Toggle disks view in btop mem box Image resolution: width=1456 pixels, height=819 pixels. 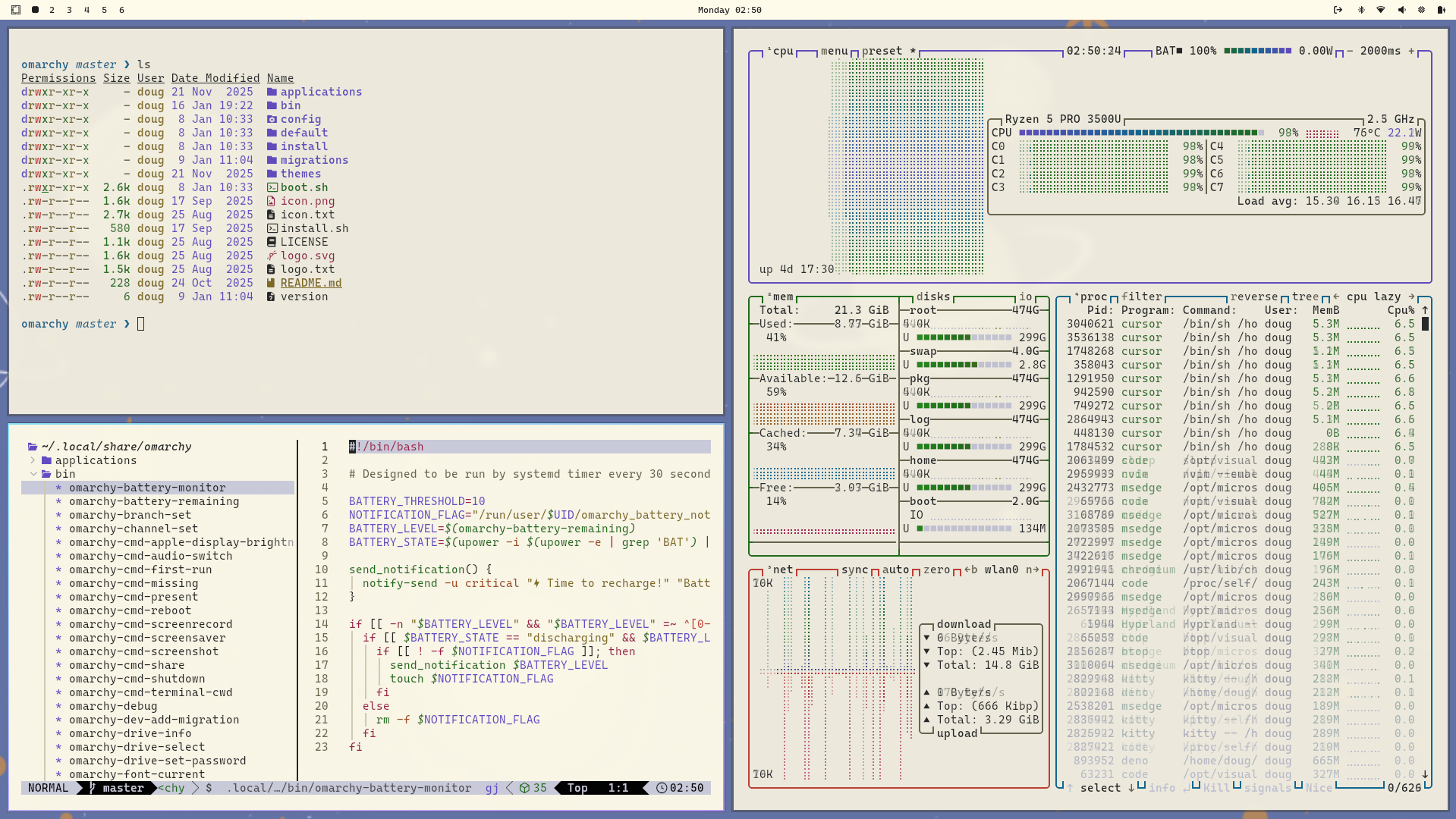(x=933, y=297)
